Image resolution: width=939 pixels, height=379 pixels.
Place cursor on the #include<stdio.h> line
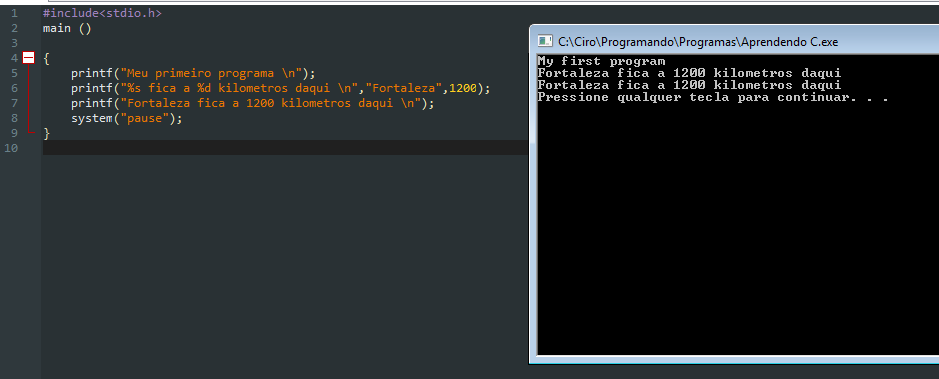click(x=102, y=13)
